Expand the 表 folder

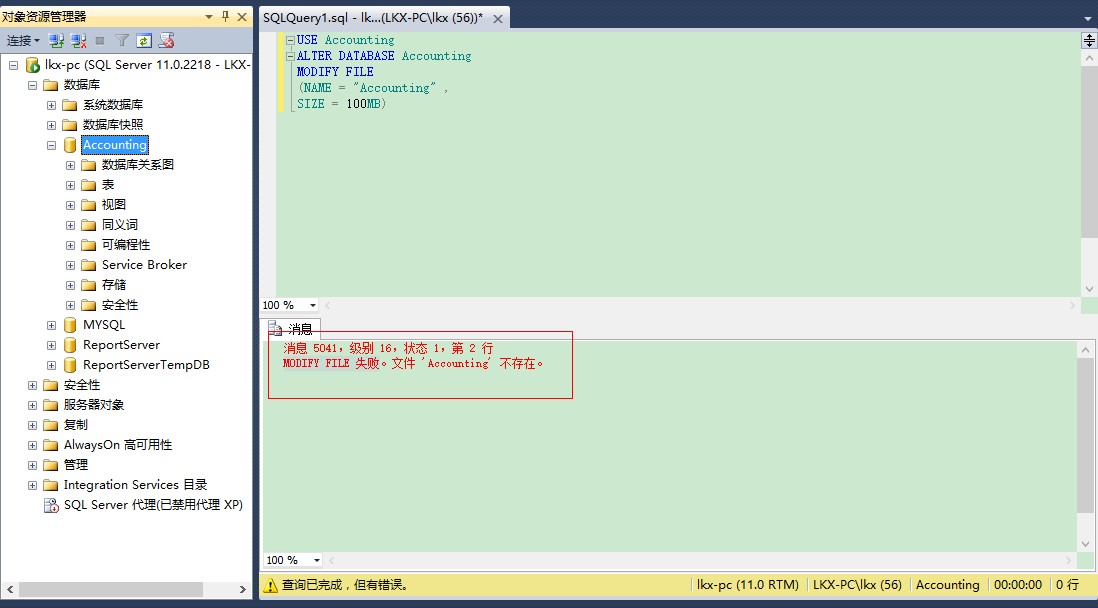[x=71, y=185]
